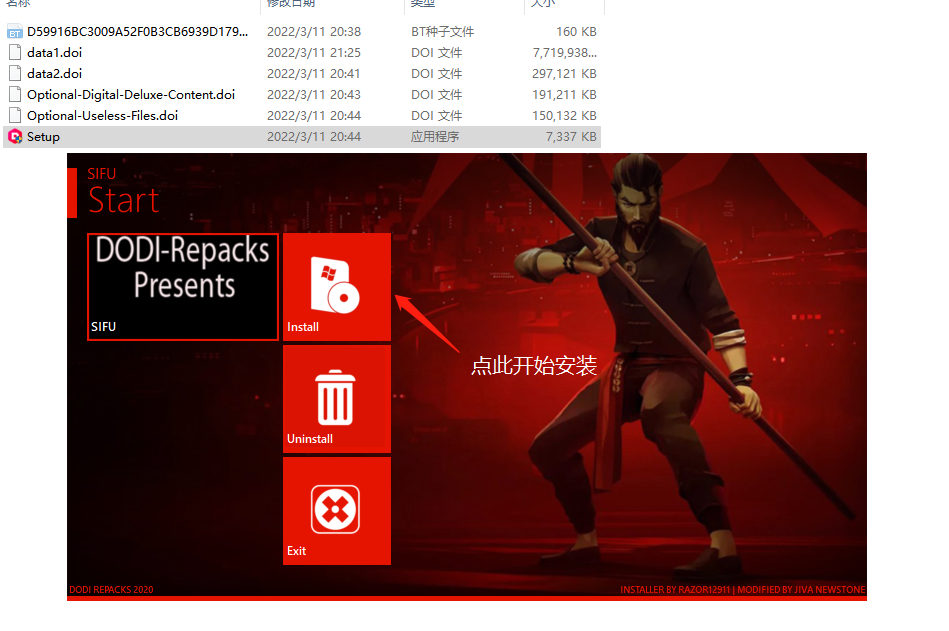Click the BT torrent file icon

click(15, 32)
